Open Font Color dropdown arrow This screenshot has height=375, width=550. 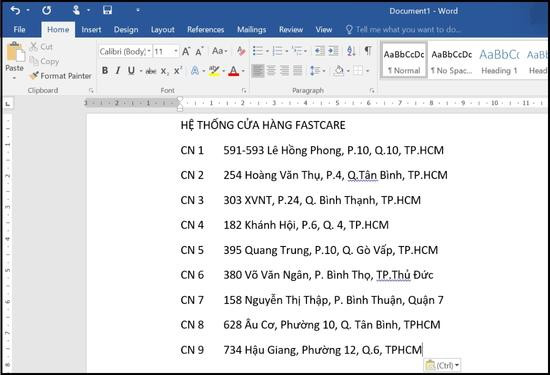243,71
